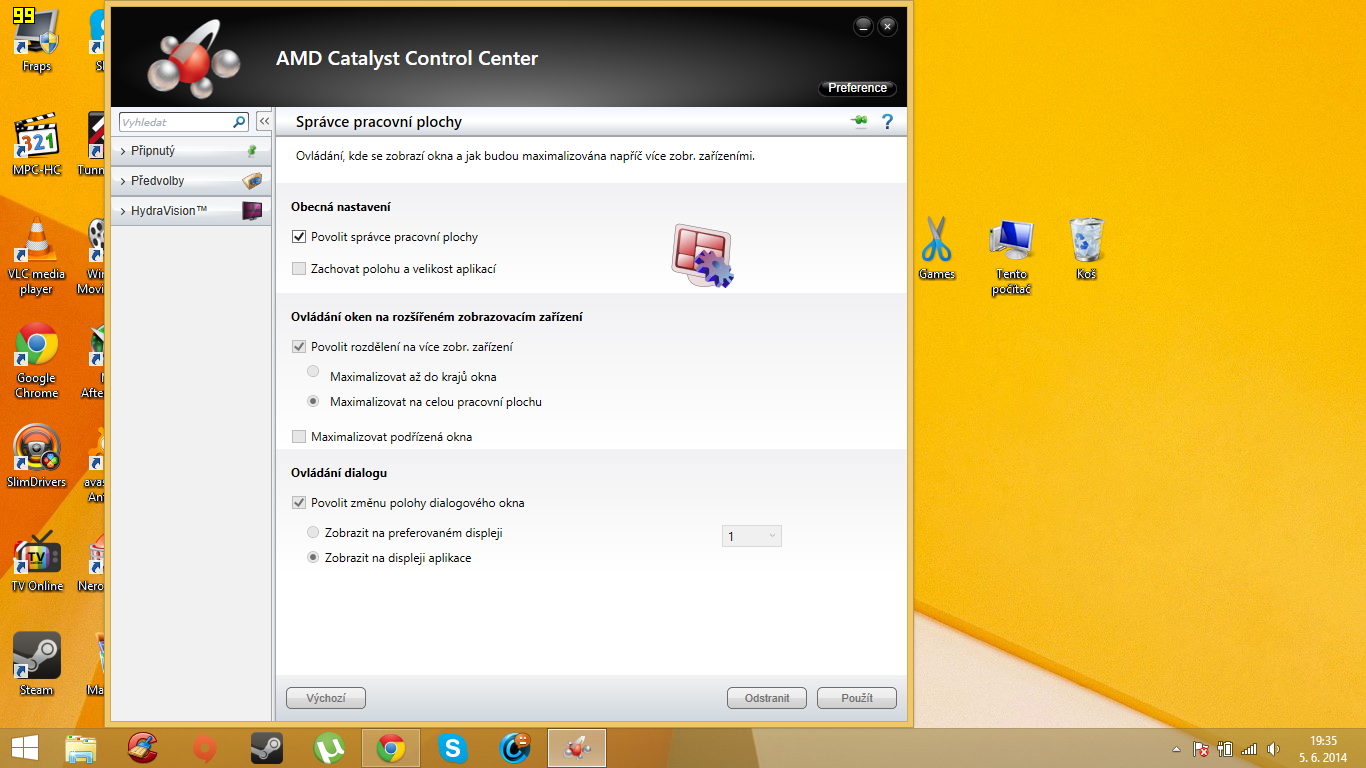This screenshot has height=768, width=1366.
Task: Toggle Povolit rozdělení na více zobr. zařízení
Action: 299,347
